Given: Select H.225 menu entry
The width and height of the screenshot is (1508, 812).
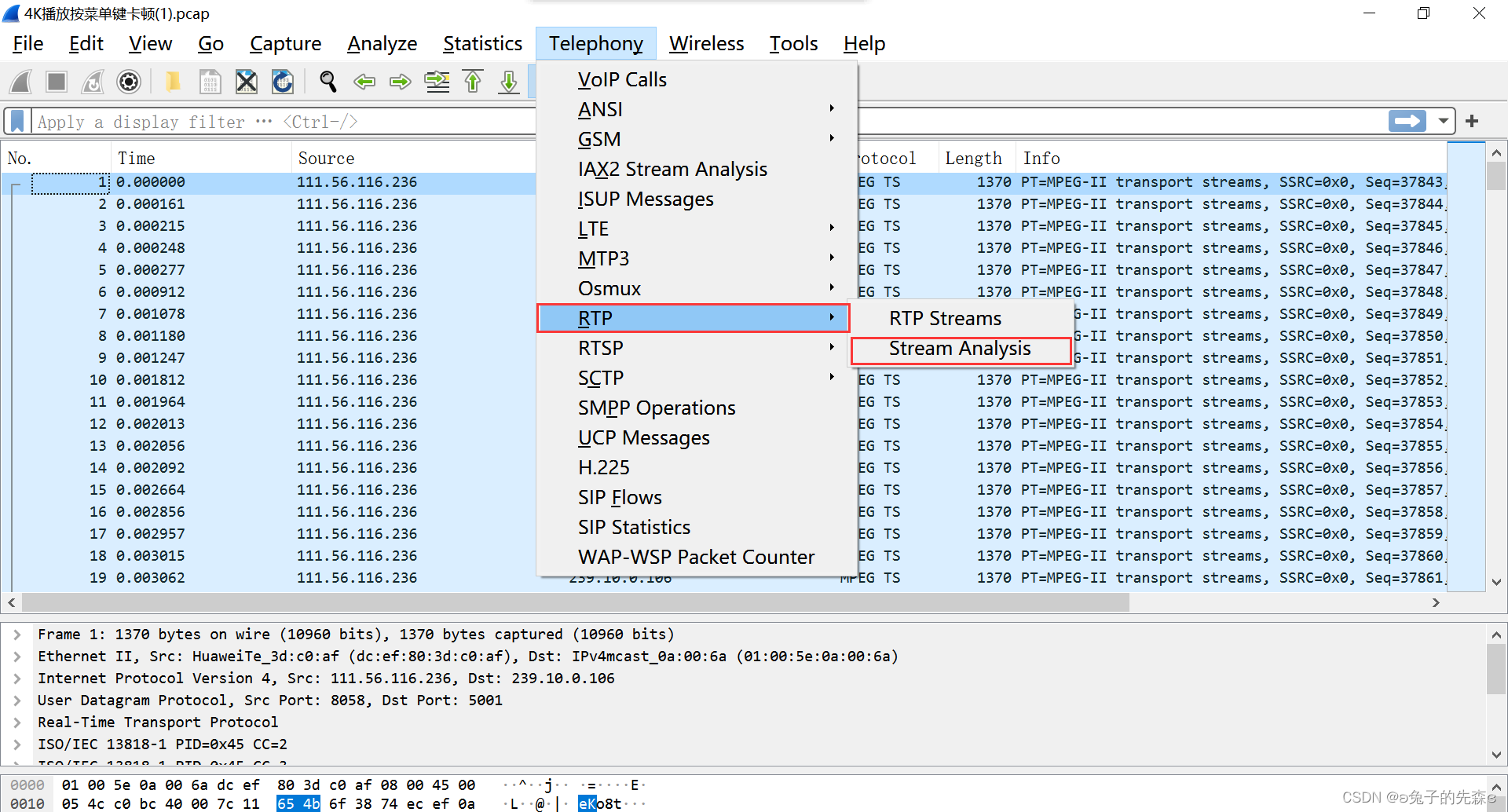Looking at the screenshot, I should click(x=697, y=467).
